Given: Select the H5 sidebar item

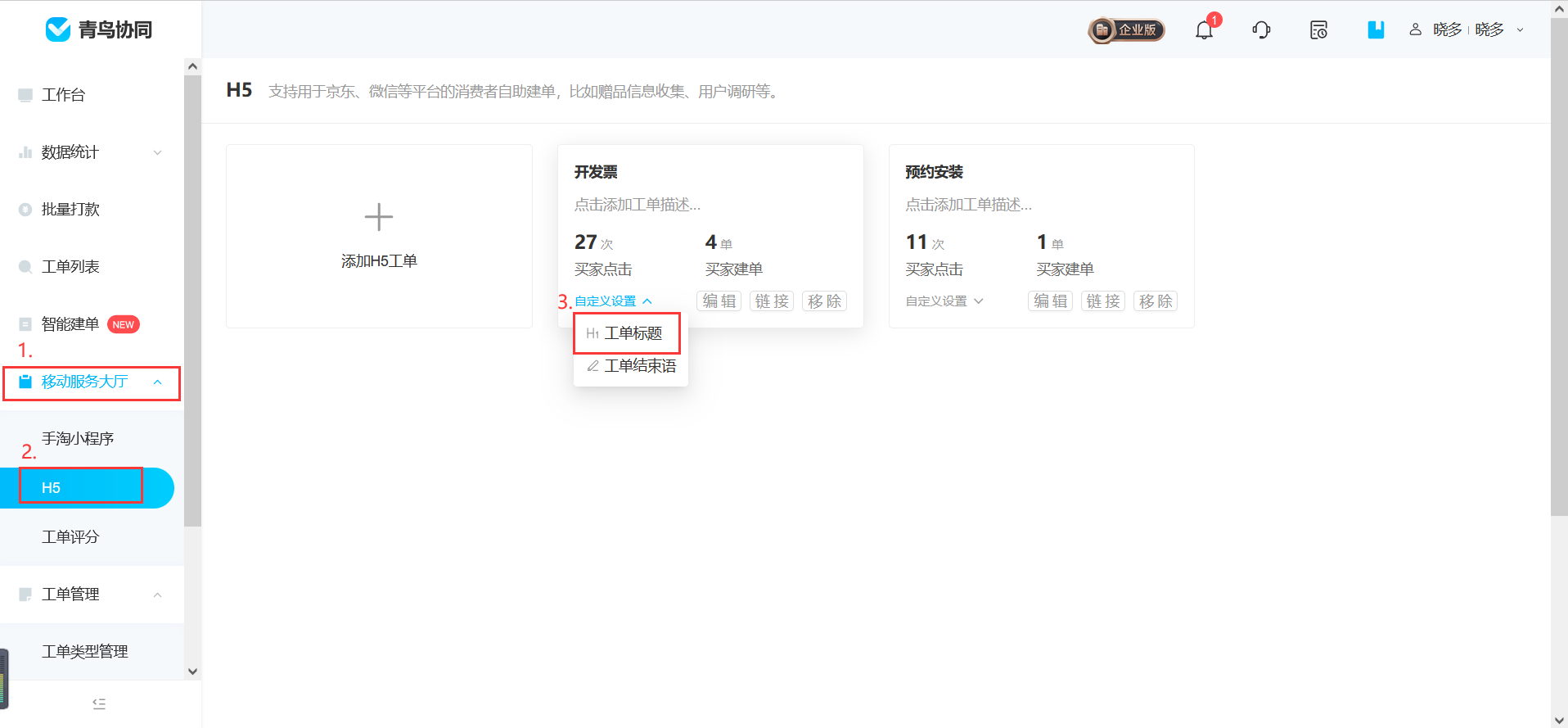Looking at the screenshot, I should coord(87,488).
